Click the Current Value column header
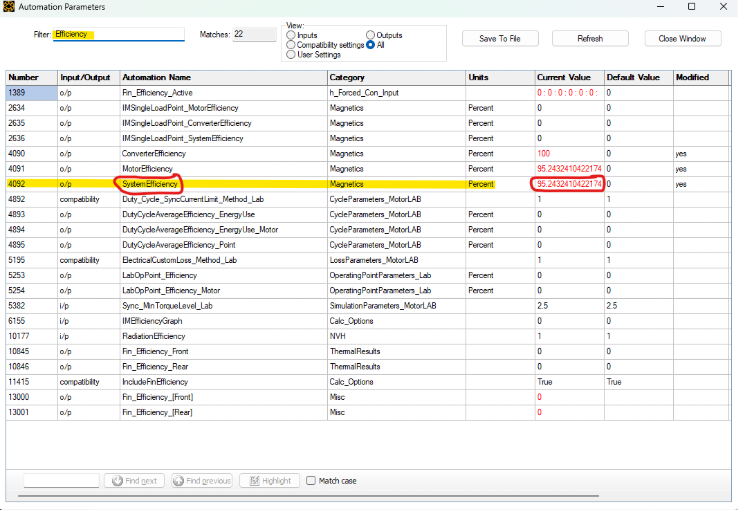This screenshot has height=510, width=738. point(567,77)
